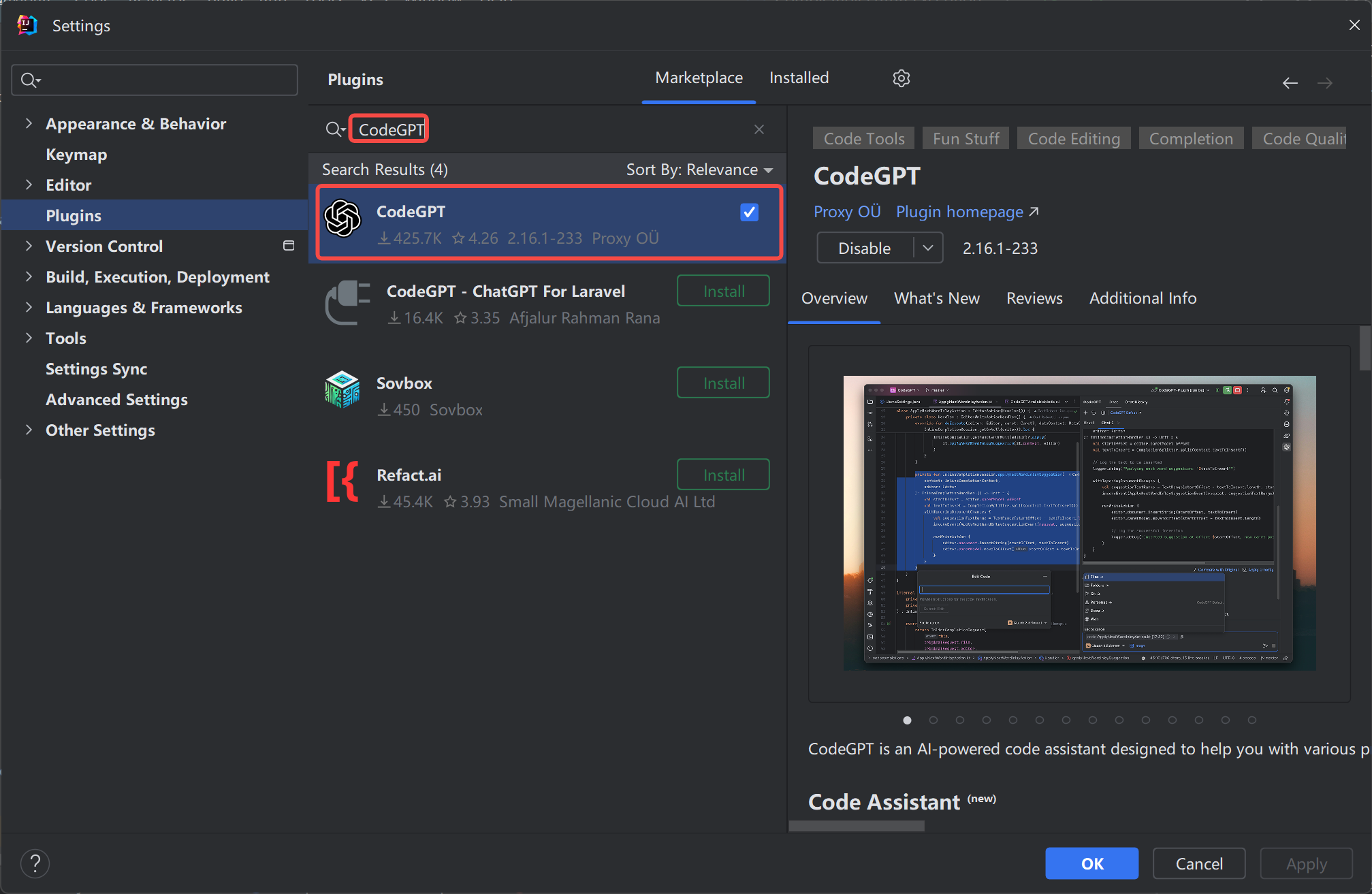
Task: Click the plugins gear settings icon
Action: click(x=902, y=78)
